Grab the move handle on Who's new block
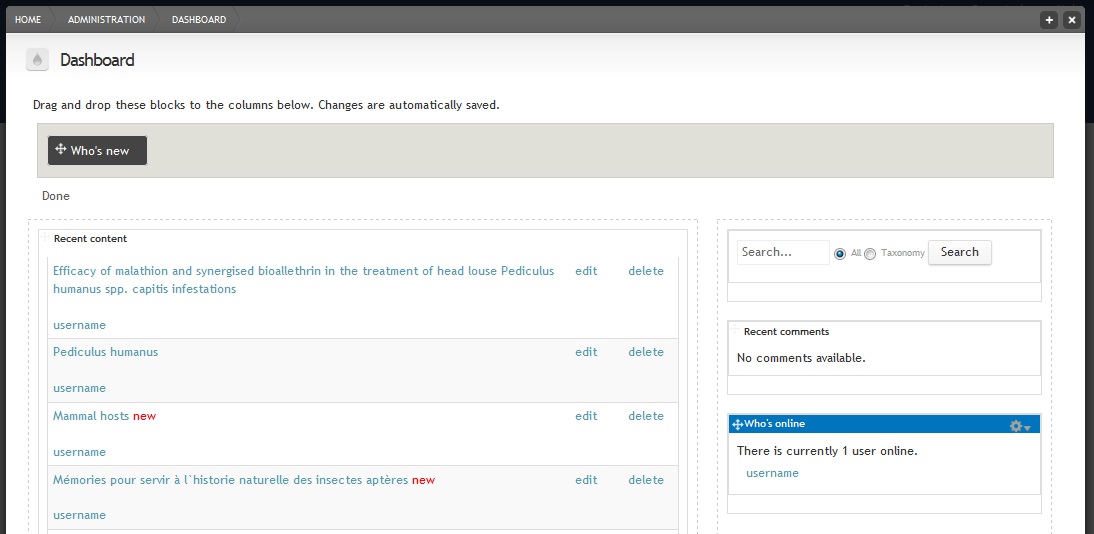Viewport: 1094px width, 534px height. click(61, 149)
